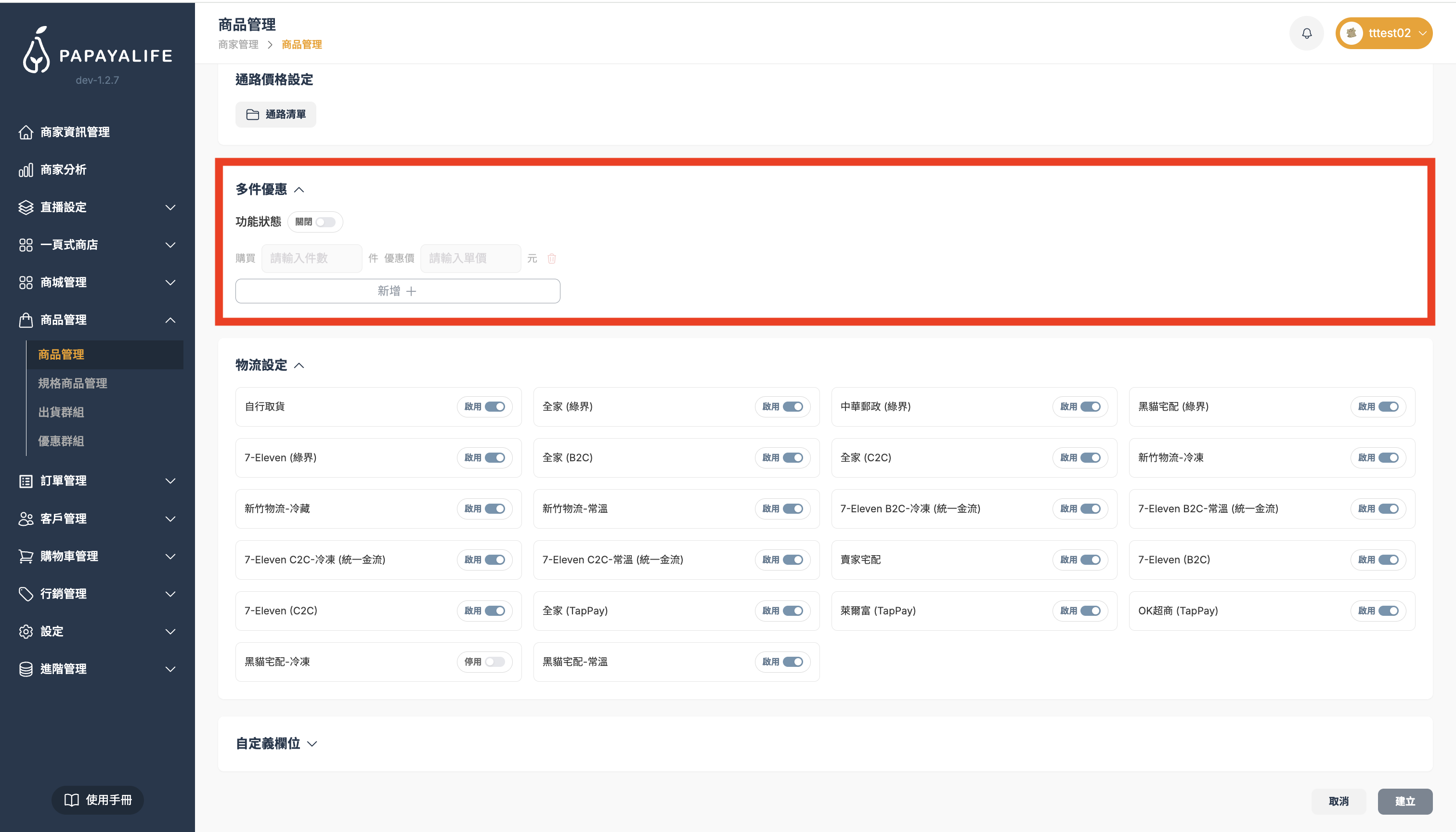The height and width of the screenshot is (832, 1456).
Task: Click the 商家資訊管理 home icon
Action: (26, 132)
